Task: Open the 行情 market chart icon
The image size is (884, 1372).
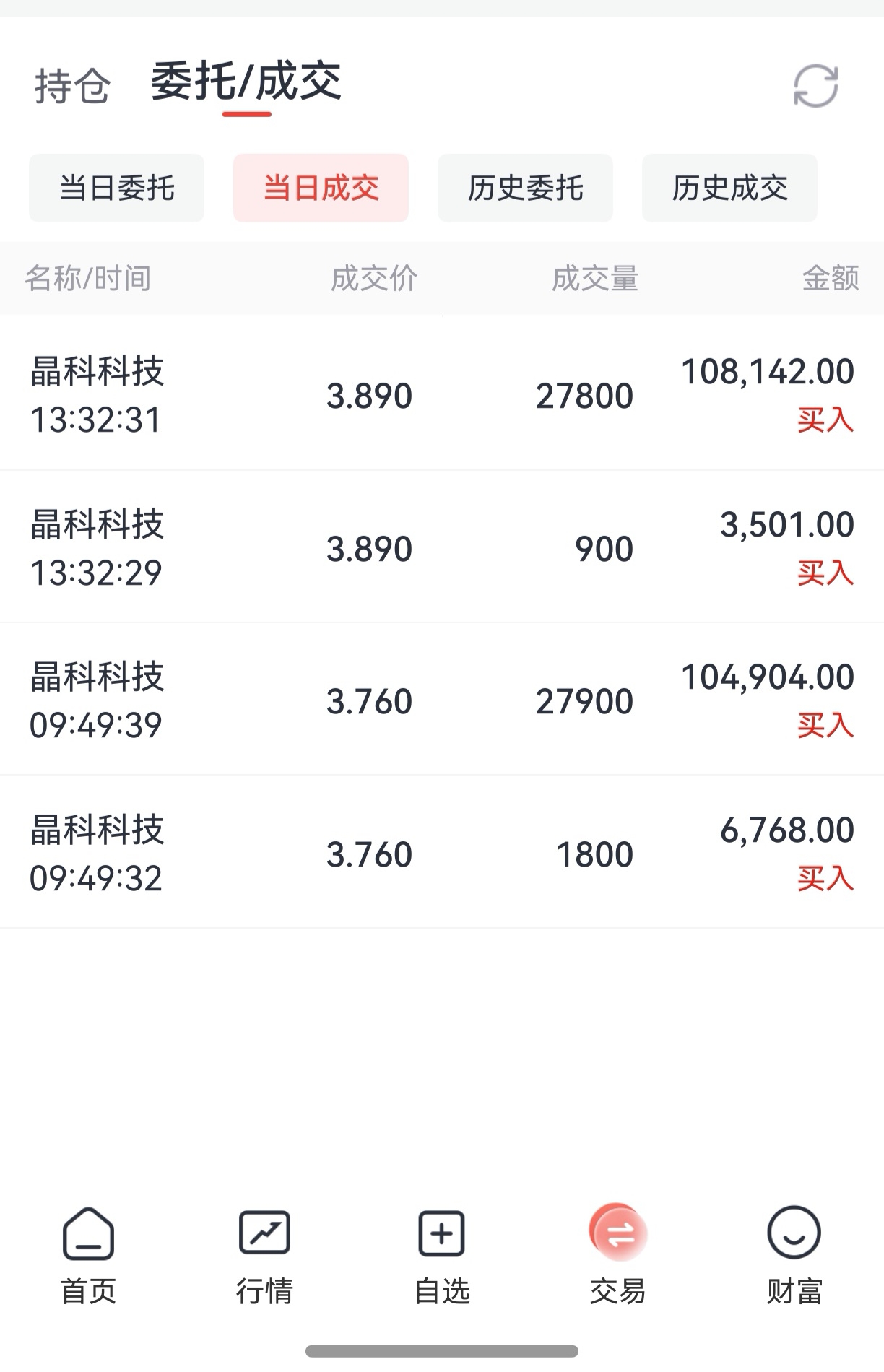Action: (264, 1233)
